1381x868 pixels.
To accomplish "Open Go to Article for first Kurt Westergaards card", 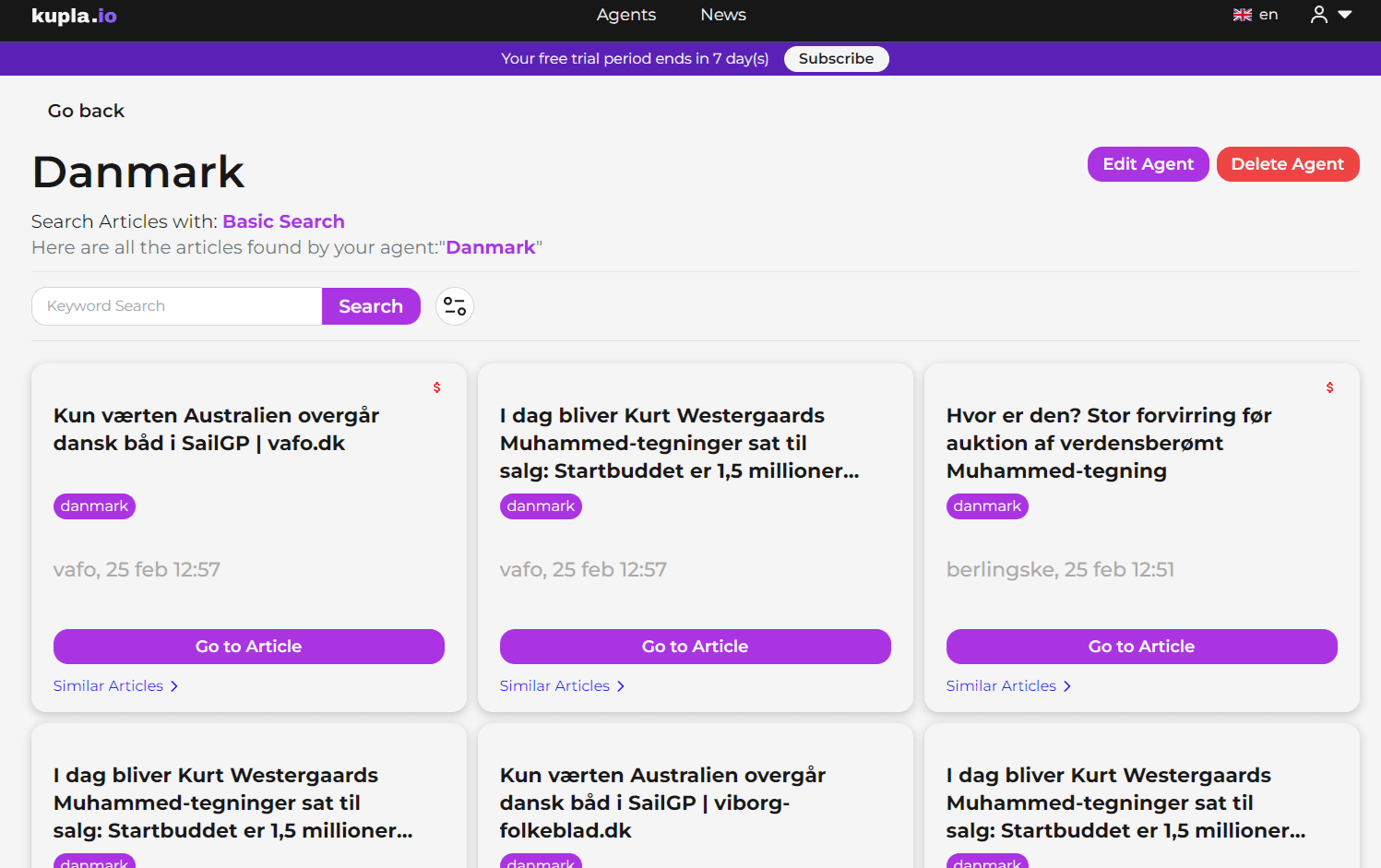I will tap(696, 647).
